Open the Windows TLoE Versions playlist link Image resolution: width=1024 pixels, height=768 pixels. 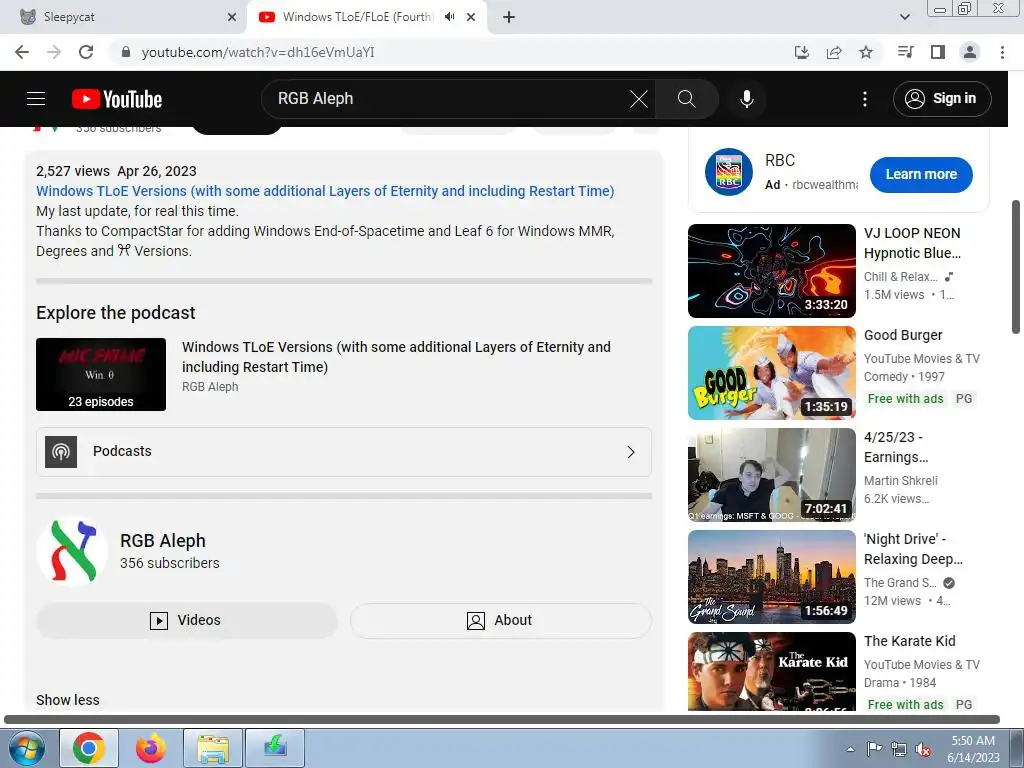(x=325, y=191)
